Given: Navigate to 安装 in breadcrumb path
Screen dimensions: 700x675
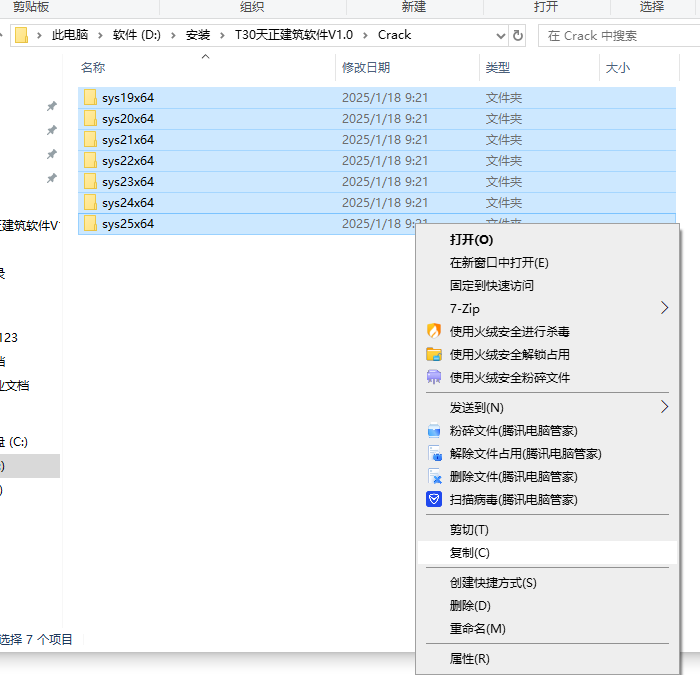Looking at the screenshot, I should click(197, 35).
